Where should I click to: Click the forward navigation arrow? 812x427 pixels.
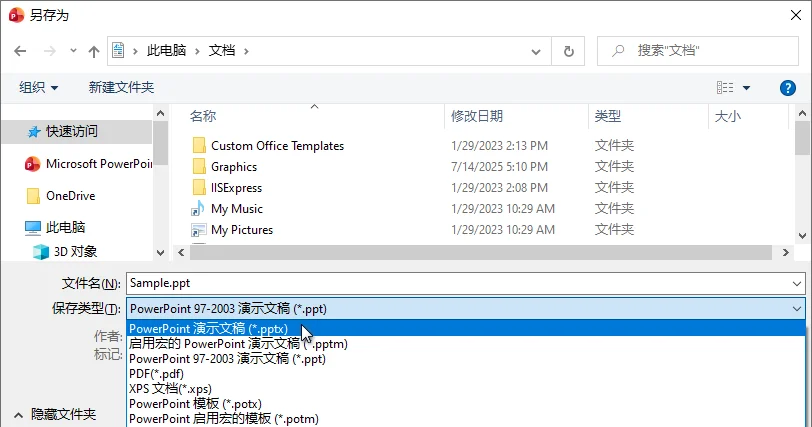50,51
